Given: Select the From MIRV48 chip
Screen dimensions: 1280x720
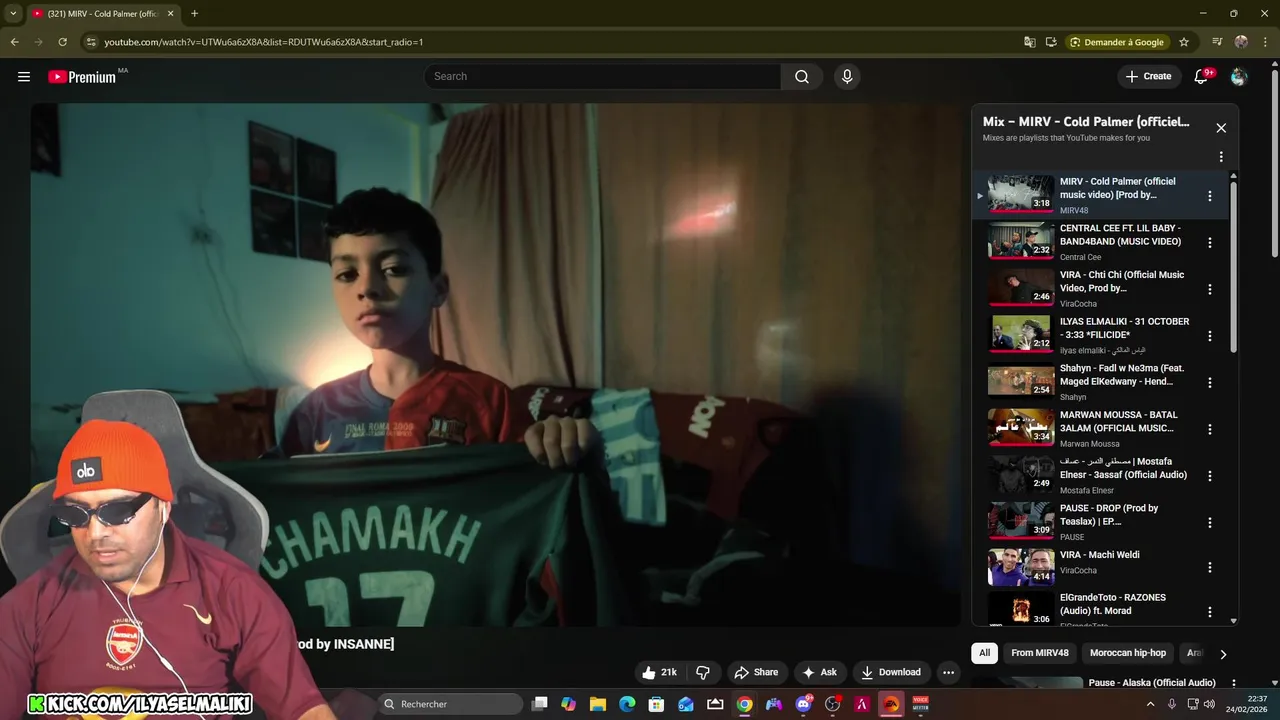Looking at the screenshot, I should coord(1039,653).
